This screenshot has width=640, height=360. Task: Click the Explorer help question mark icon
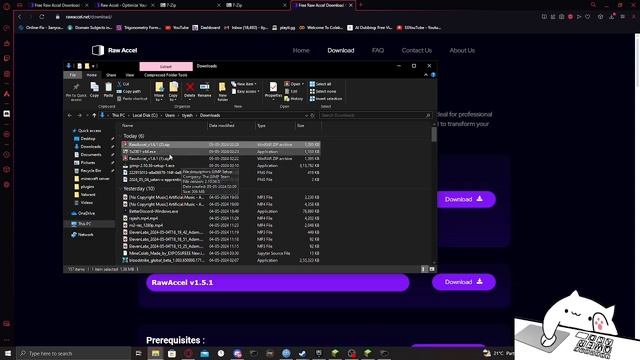pyautogui.click(x=433, y=75)
